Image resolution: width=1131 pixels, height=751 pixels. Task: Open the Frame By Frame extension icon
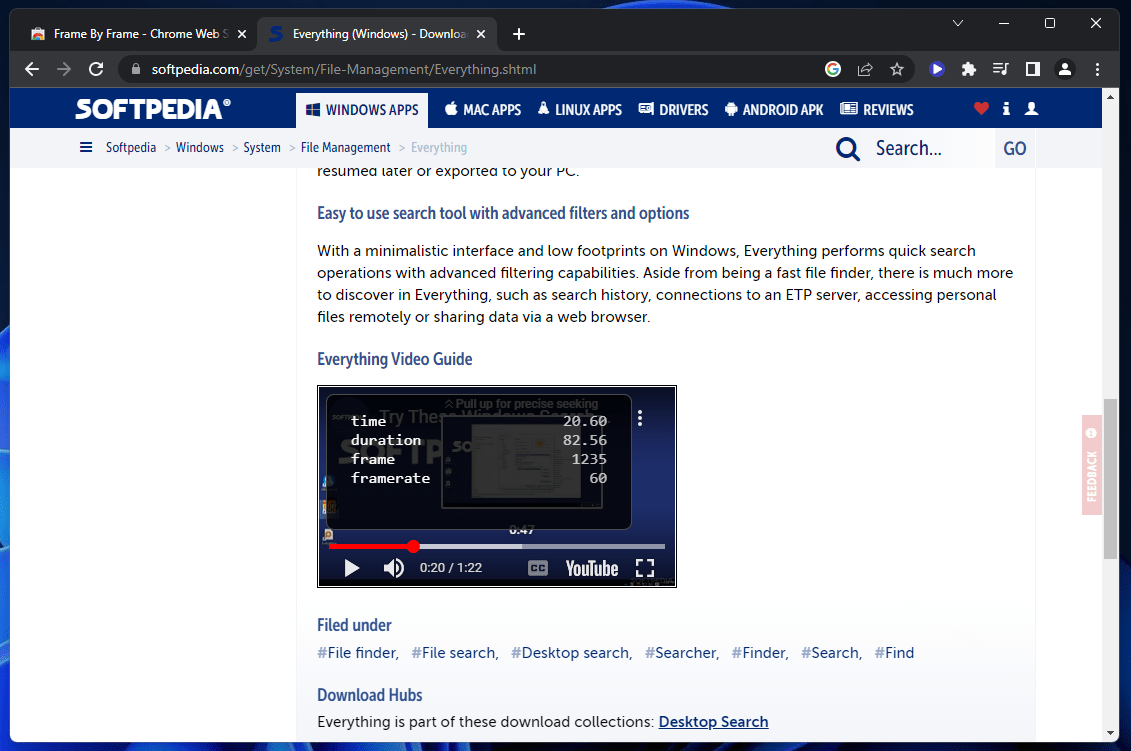(937, 69)
